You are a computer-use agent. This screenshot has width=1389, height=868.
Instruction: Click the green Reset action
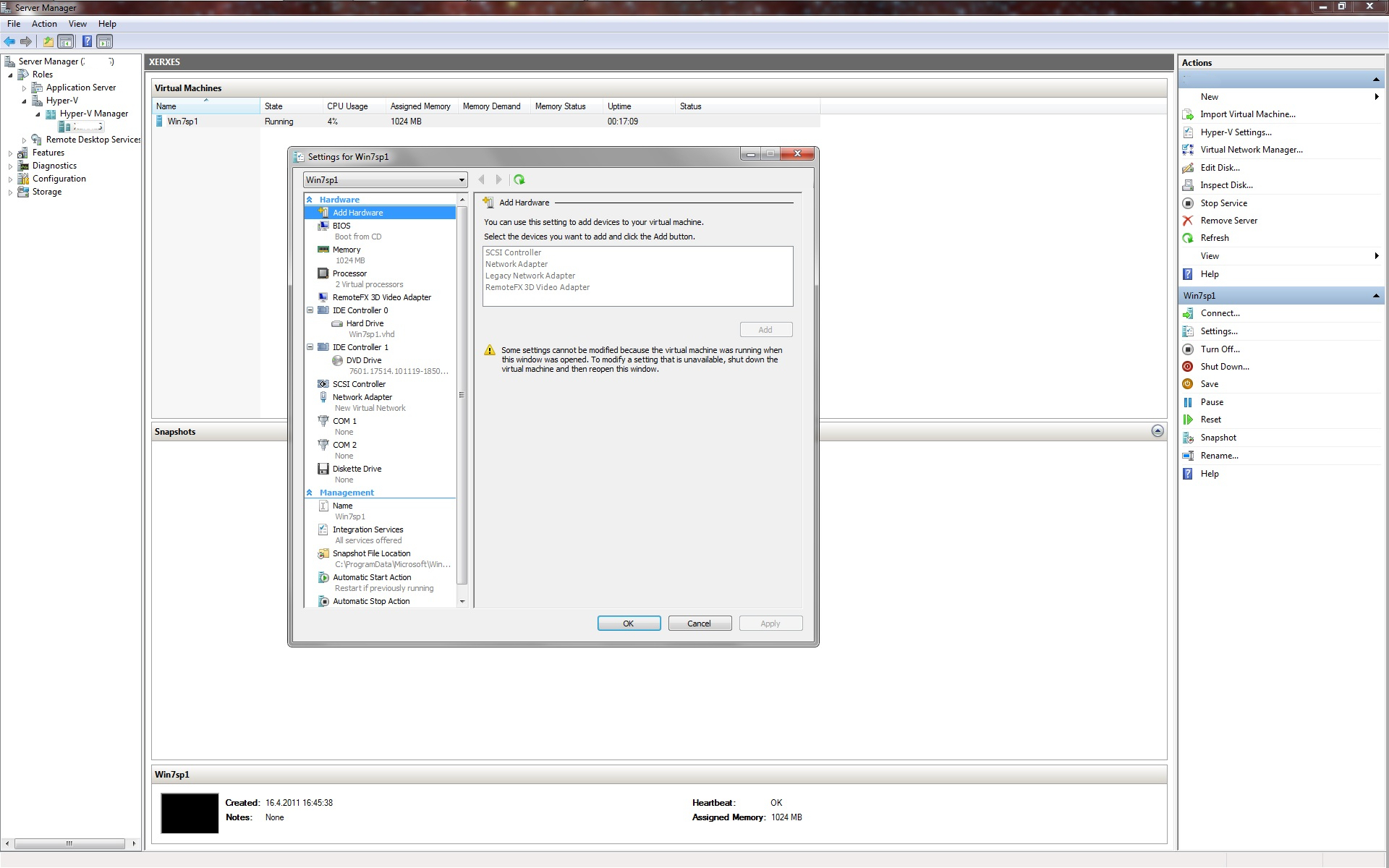click(x=1210, y=420)
